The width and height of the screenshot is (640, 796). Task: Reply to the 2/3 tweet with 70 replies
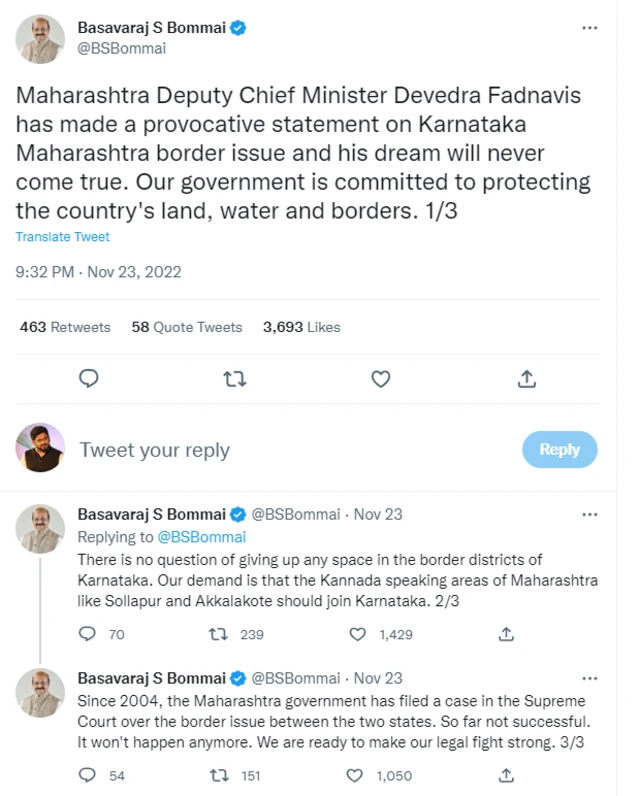(88, 634)
